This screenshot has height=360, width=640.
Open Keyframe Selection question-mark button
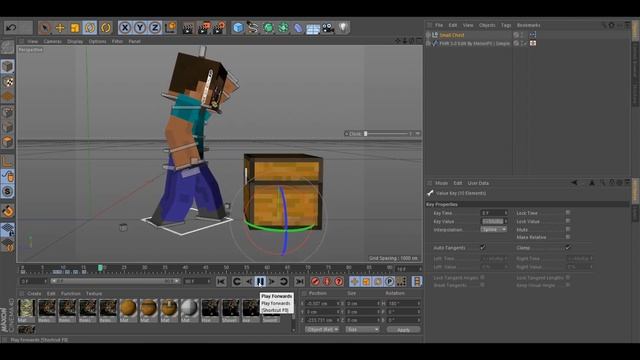tap(339, 282)
